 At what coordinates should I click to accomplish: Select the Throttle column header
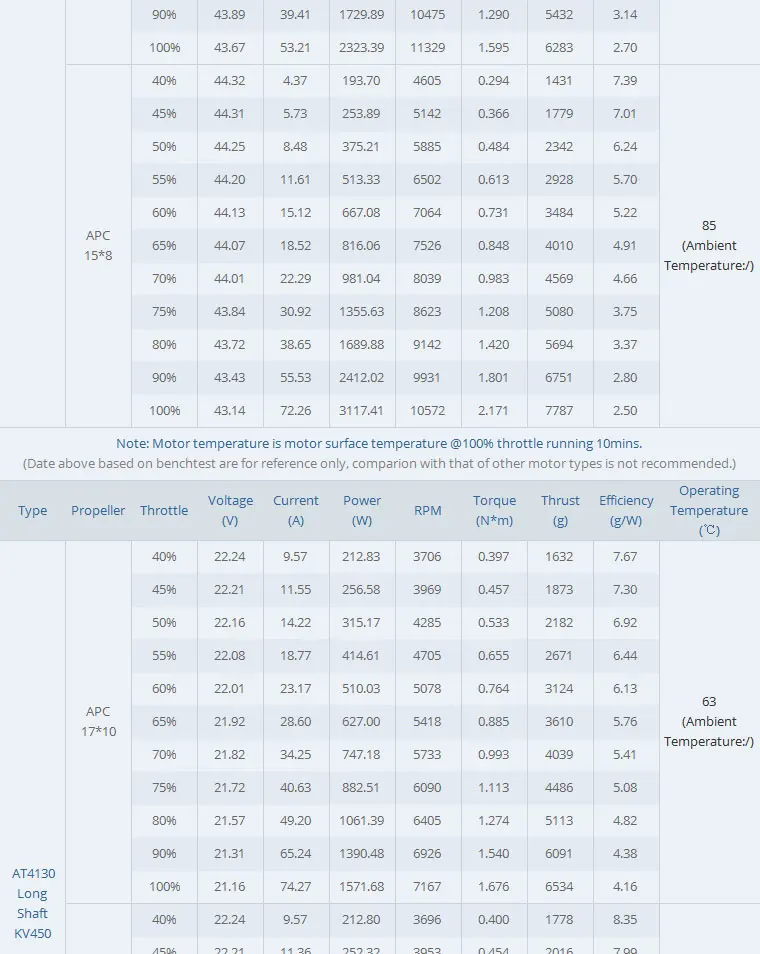pyautogui.click(x=164, y=510)
